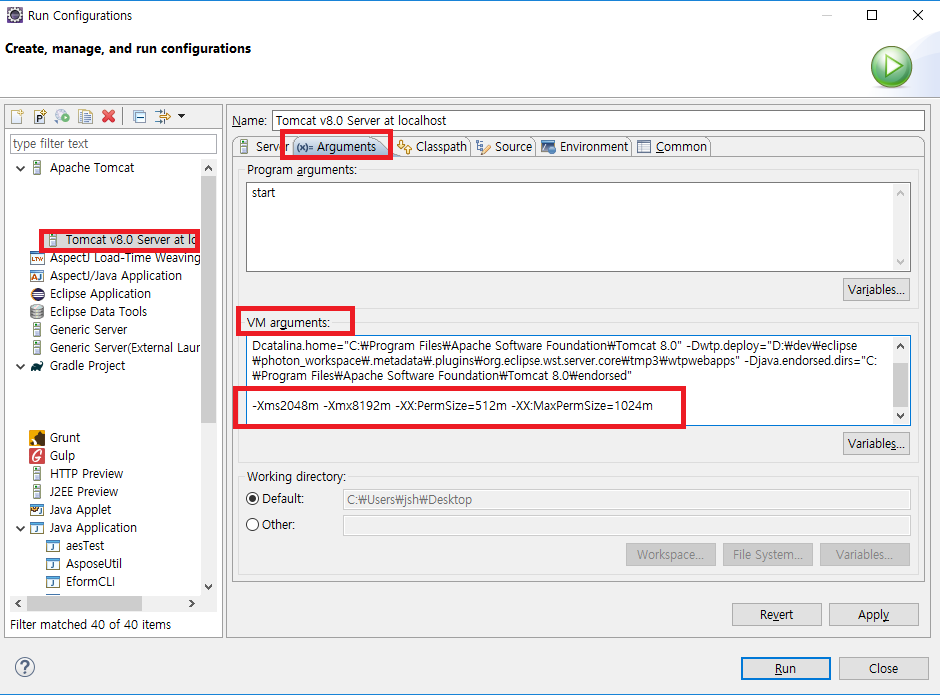Select Generic Server(External Launch) entry
This screenshot has width=940, height=695.
coord(115,348)
